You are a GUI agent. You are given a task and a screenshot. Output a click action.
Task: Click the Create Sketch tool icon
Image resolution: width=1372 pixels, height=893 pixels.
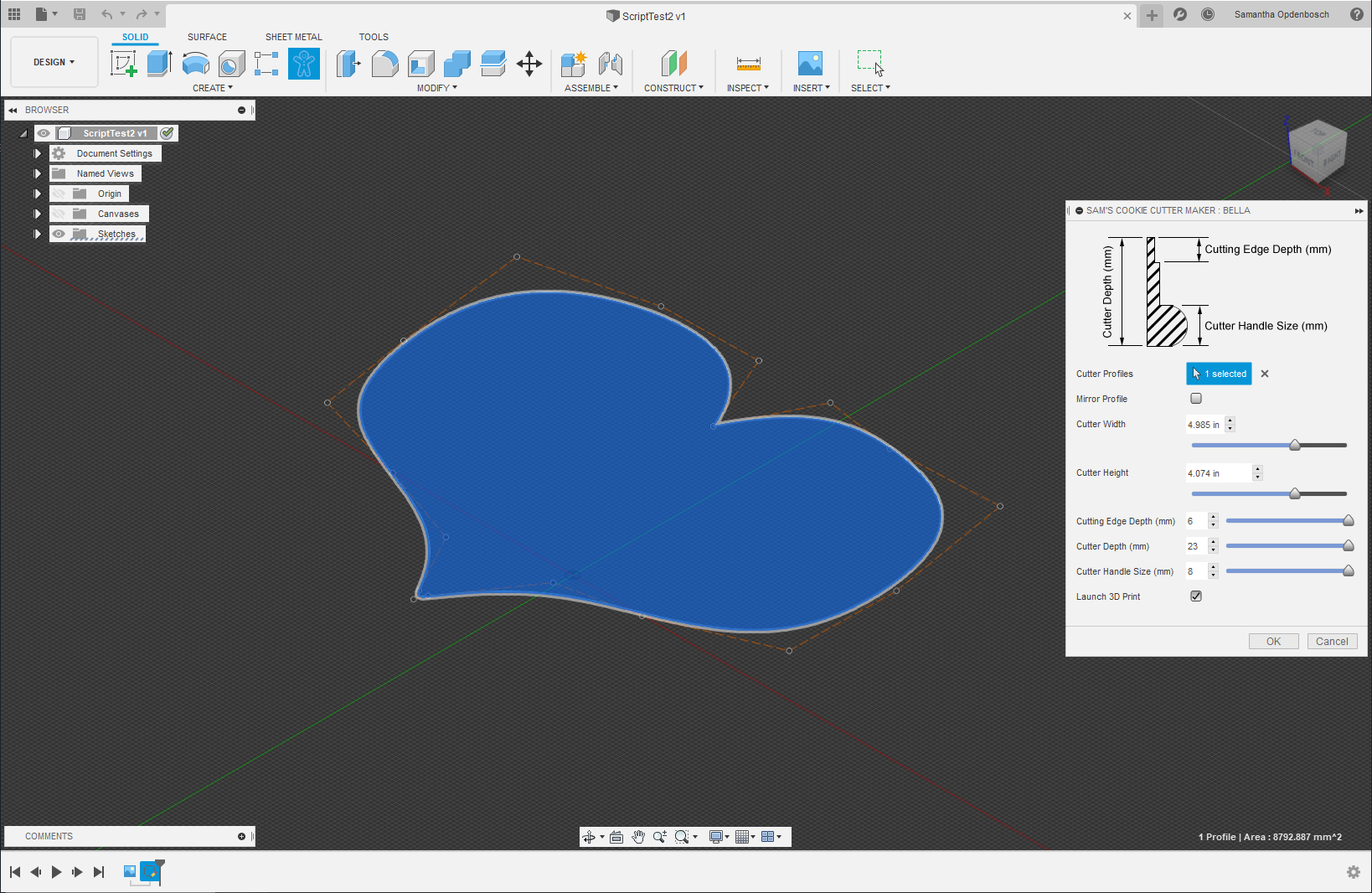(x=123, y=64)
